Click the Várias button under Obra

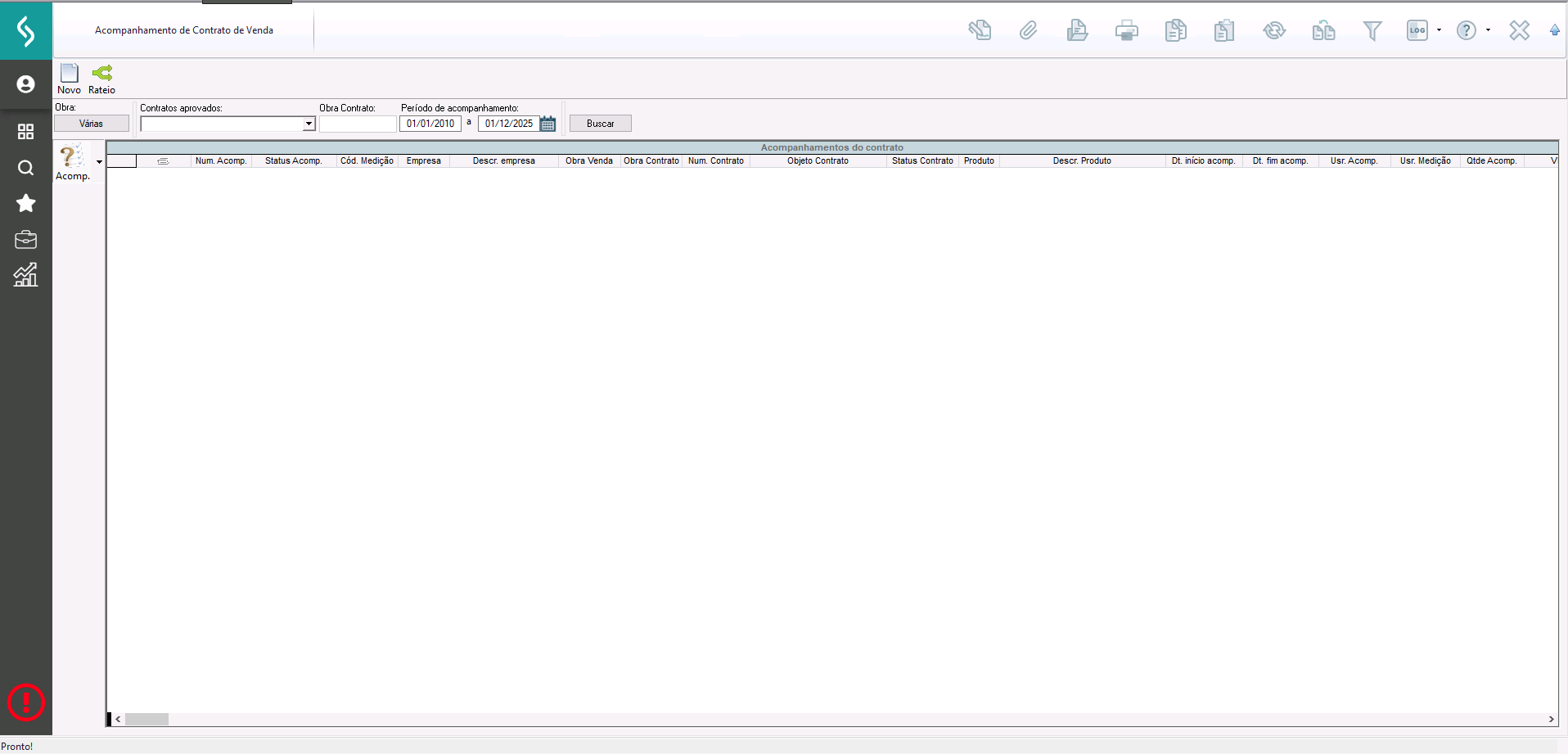[x=92, y=124]
